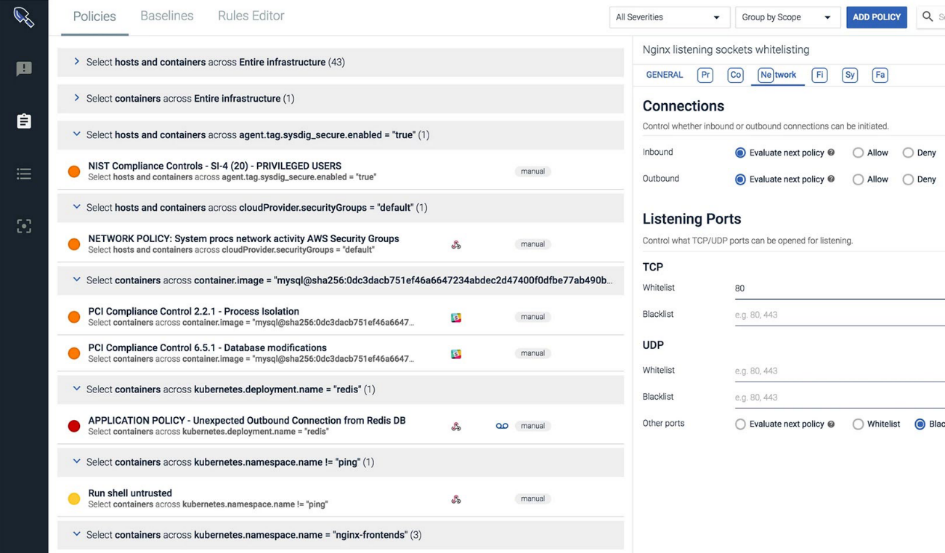Select Deny for Outbound connections
Image resolution: width=945 pixels, height=553 pixels.
click(908, 180)
